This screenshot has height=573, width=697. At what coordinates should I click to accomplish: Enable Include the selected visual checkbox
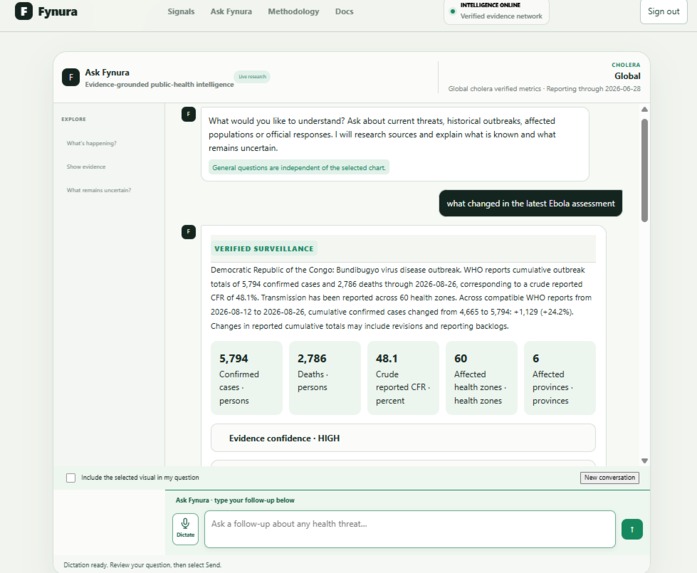pyautogui.click(x=71, y=478)
